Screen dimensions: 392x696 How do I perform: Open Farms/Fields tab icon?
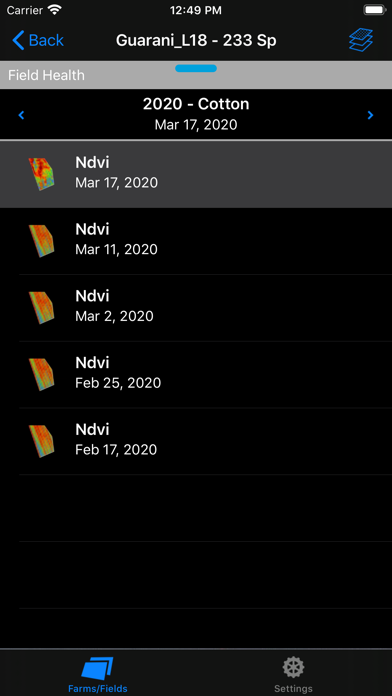[x=98, y=668]
